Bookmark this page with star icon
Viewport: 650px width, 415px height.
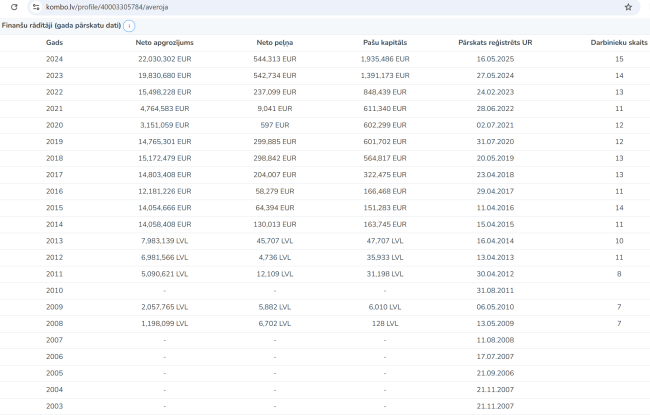point(628,7)
